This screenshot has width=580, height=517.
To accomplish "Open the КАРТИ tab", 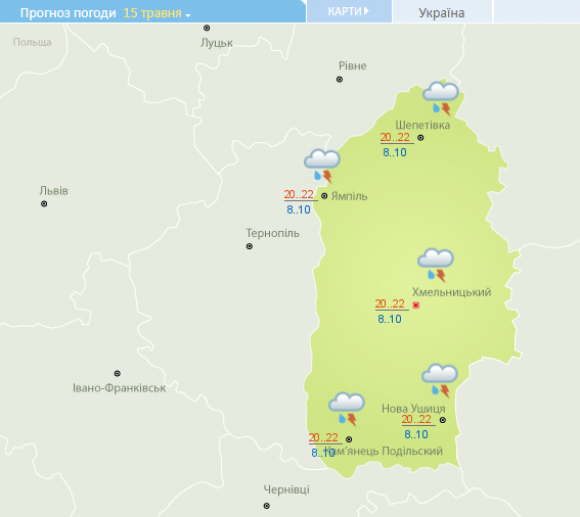I will tap(349, 11).
